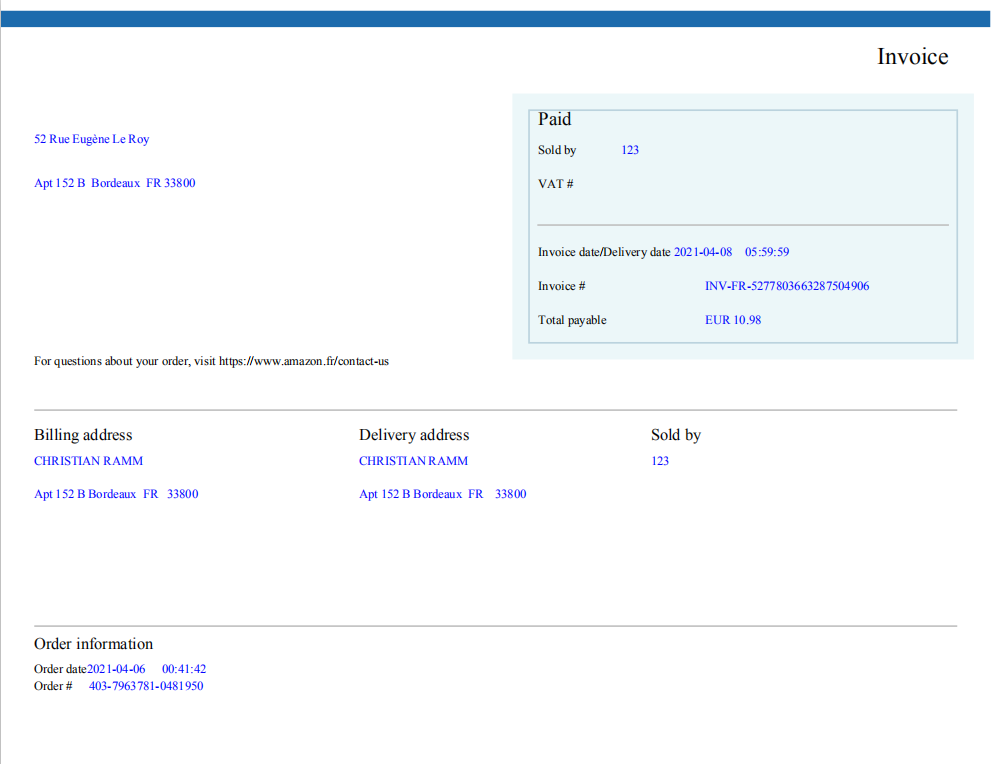991x764 pixels.
Task: Click the invoice time 05:59:59
Action: coord(766,252)
